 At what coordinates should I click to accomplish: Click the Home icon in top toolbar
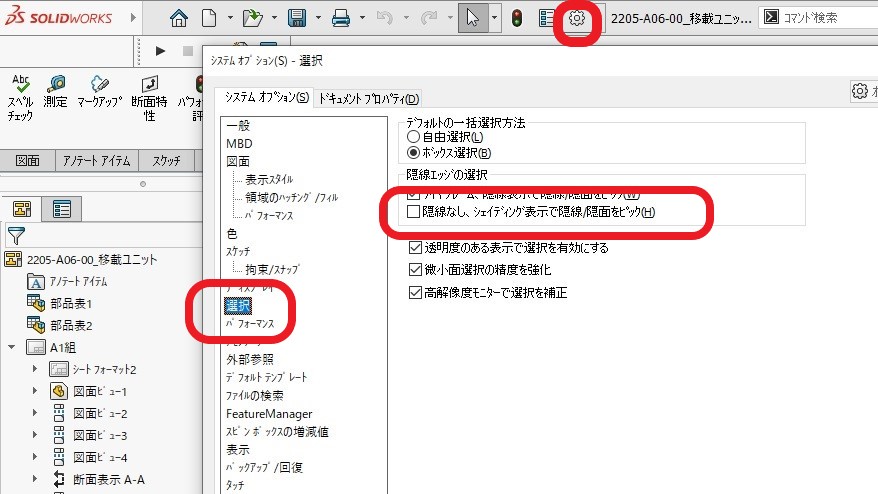[179, 18]
